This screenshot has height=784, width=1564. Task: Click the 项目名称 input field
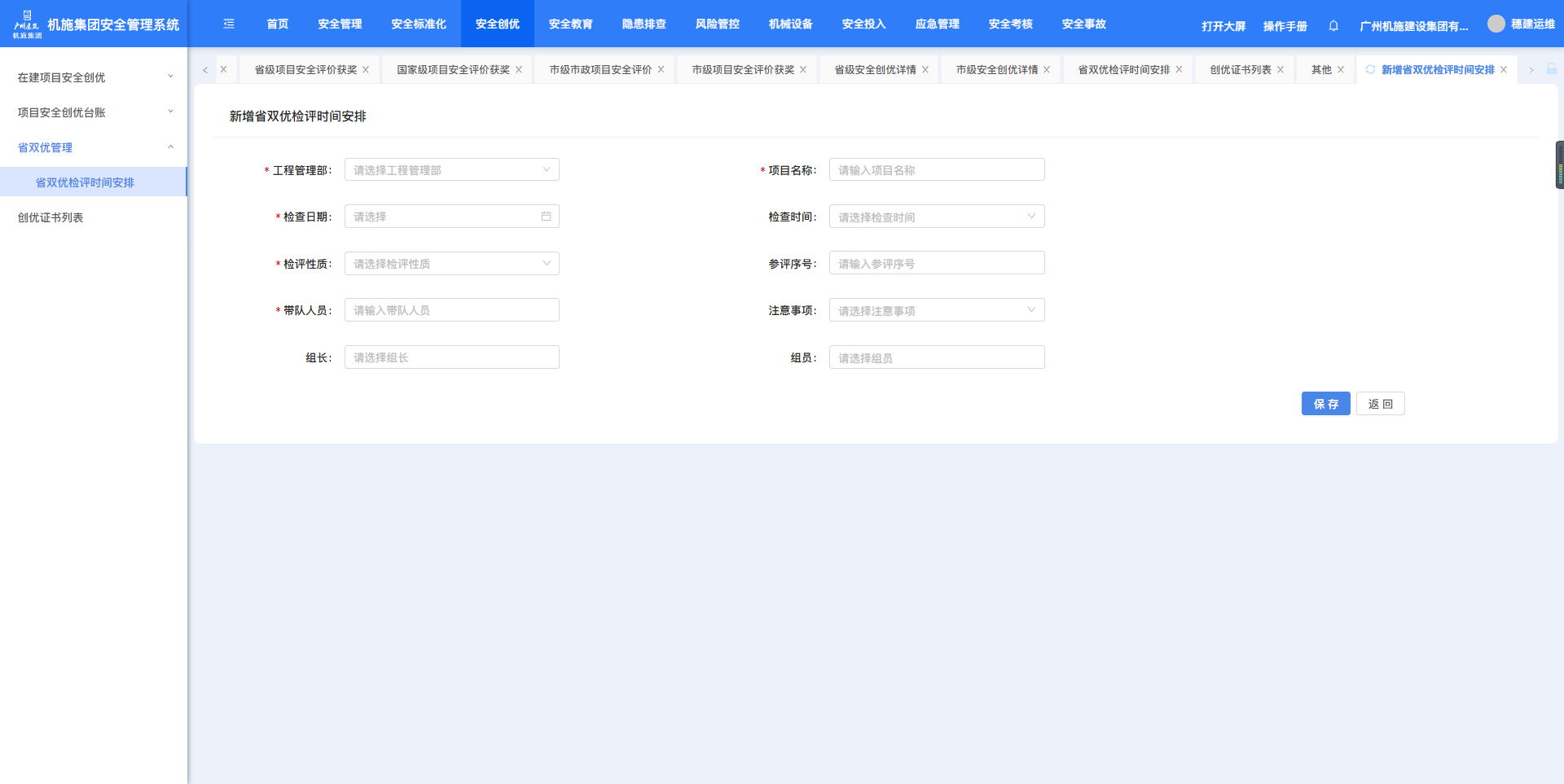click(936, 170)
